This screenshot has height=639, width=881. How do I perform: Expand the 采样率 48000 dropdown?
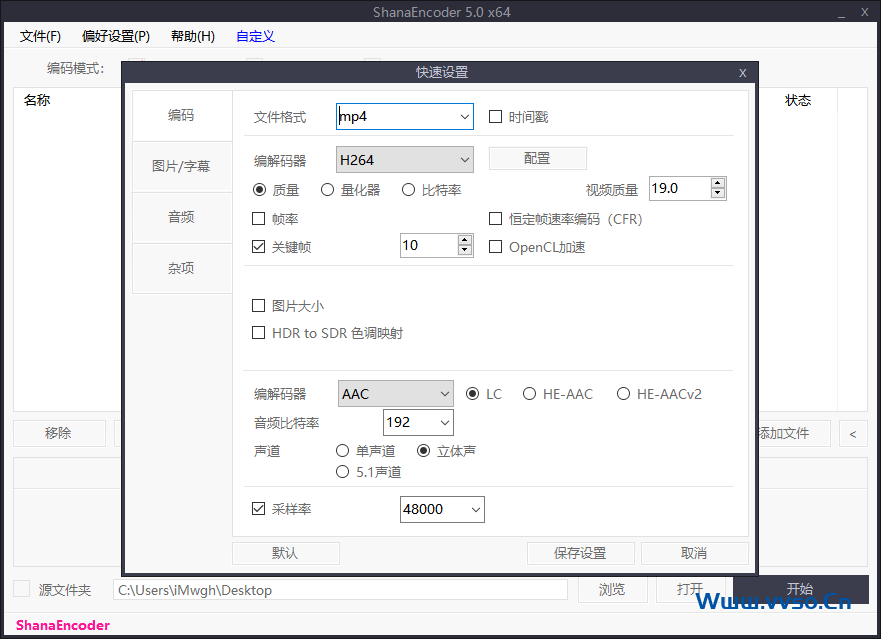pos(442,509)
